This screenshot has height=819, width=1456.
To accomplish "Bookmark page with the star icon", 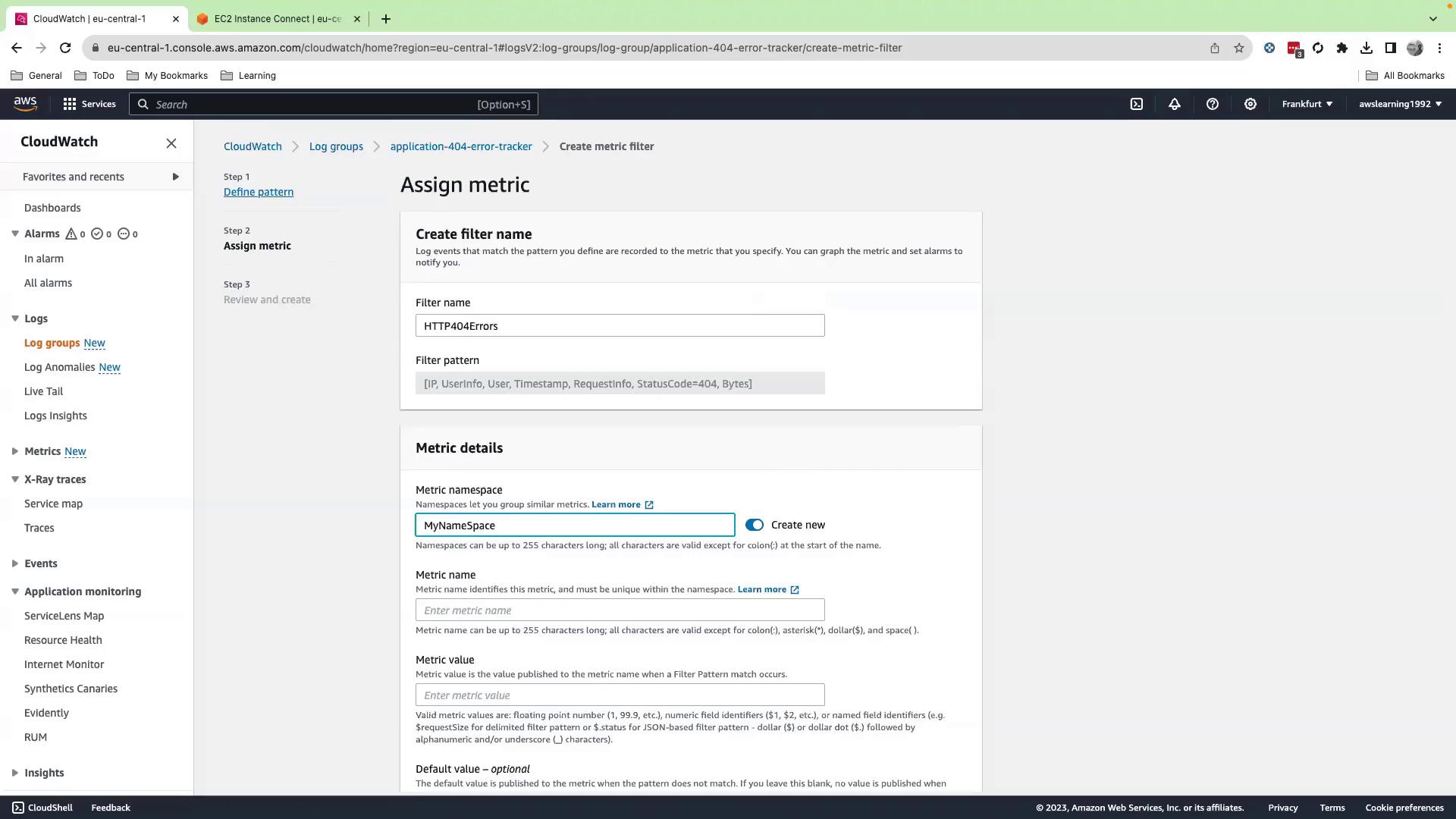I will 1238,48.
